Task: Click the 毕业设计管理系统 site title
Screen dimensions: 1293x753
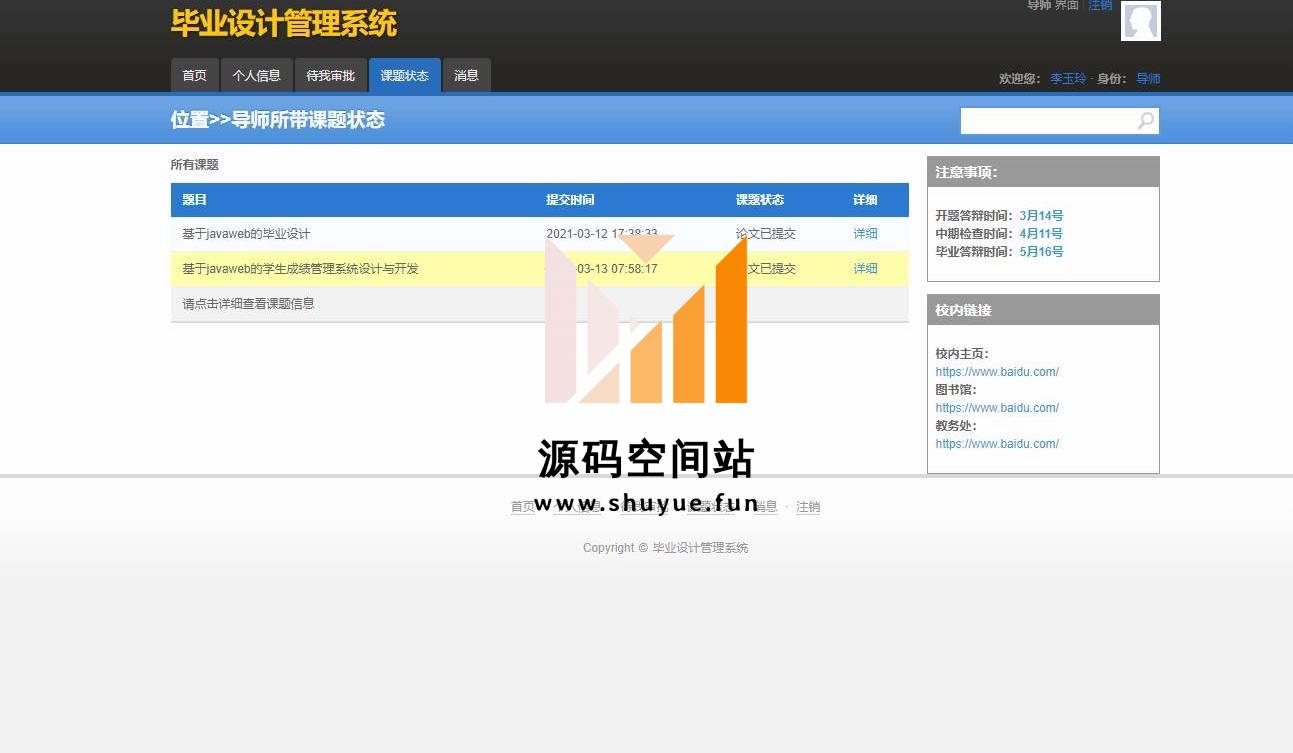Action: (x=284, y=23)
